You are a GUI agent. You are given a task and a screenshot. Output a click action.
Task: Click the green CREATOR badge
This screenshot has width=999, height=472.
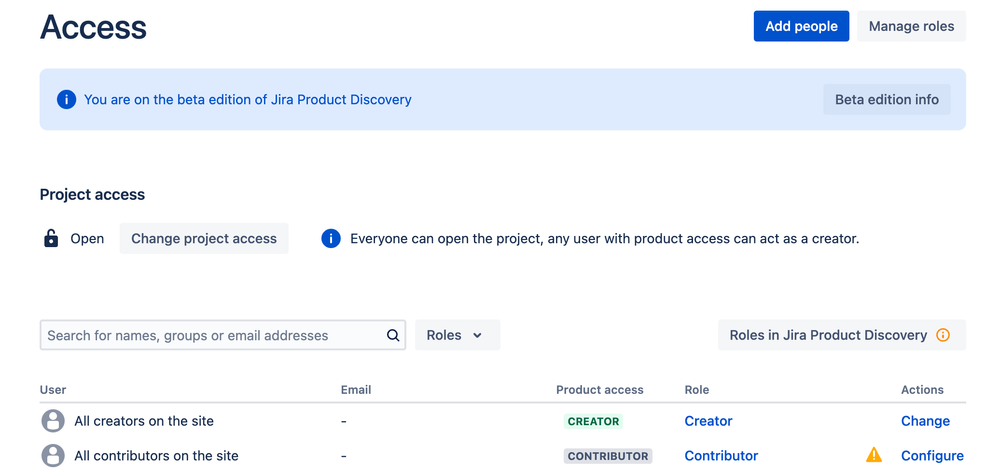coord(593,421)
